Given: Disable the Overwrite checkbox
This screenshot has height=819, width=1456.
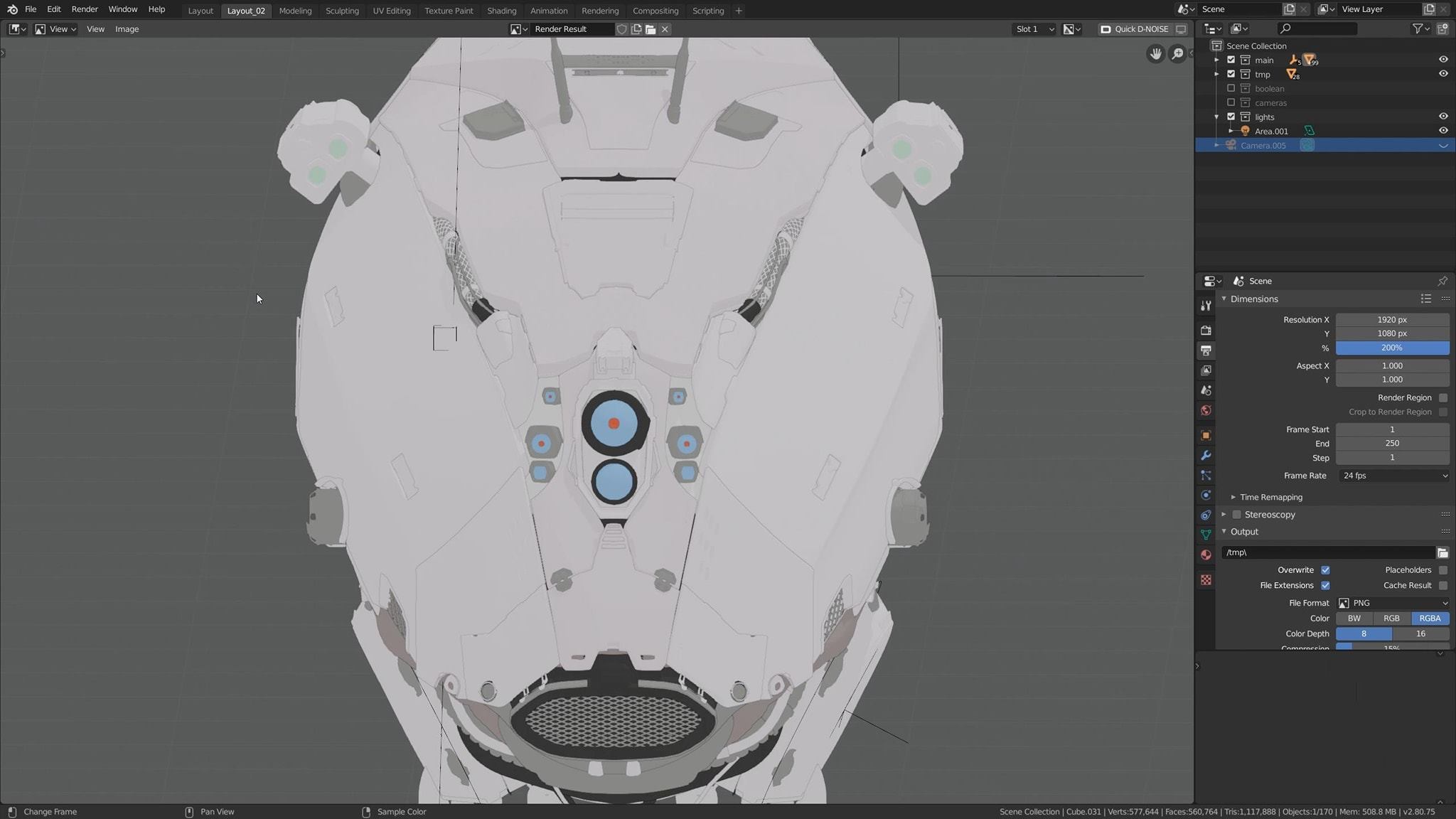Looking at the screenshot, I should 1325,570.
